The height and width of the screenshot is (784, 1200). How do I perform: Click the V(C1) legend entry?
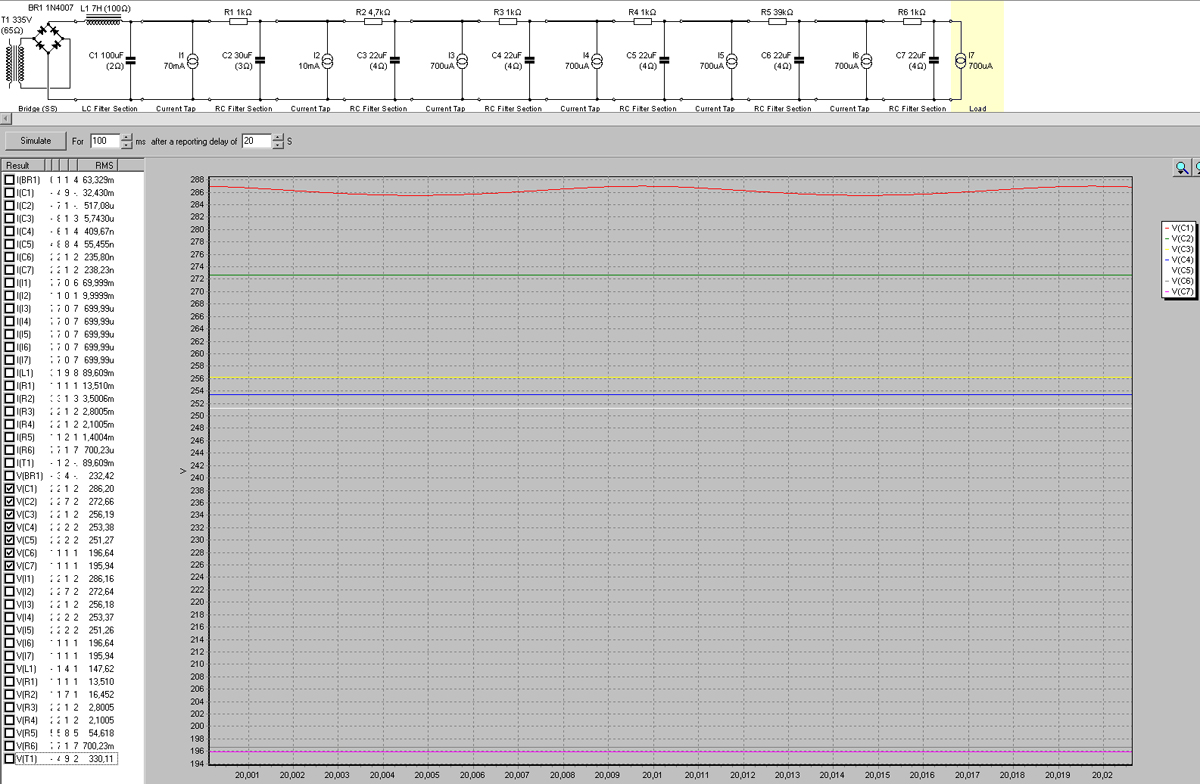coord(1178,229)
